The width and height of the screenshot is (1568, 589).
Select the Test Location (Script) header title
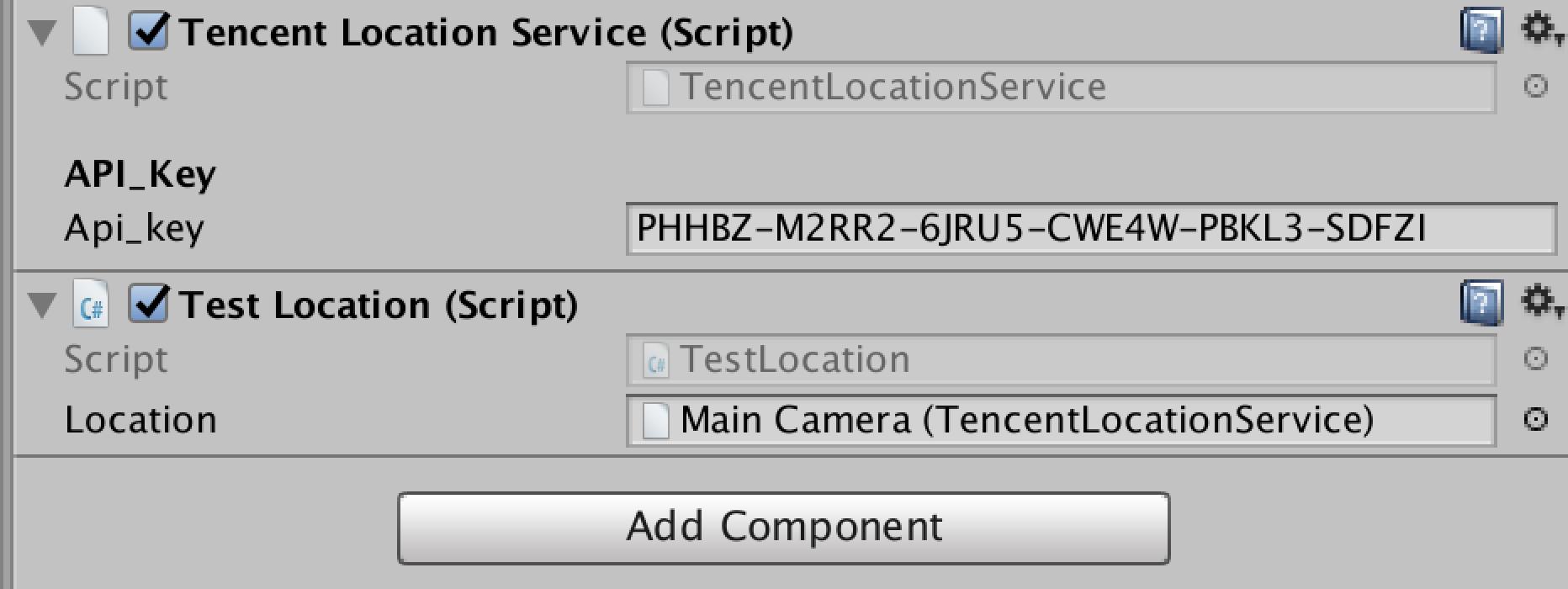coord(379,305)
